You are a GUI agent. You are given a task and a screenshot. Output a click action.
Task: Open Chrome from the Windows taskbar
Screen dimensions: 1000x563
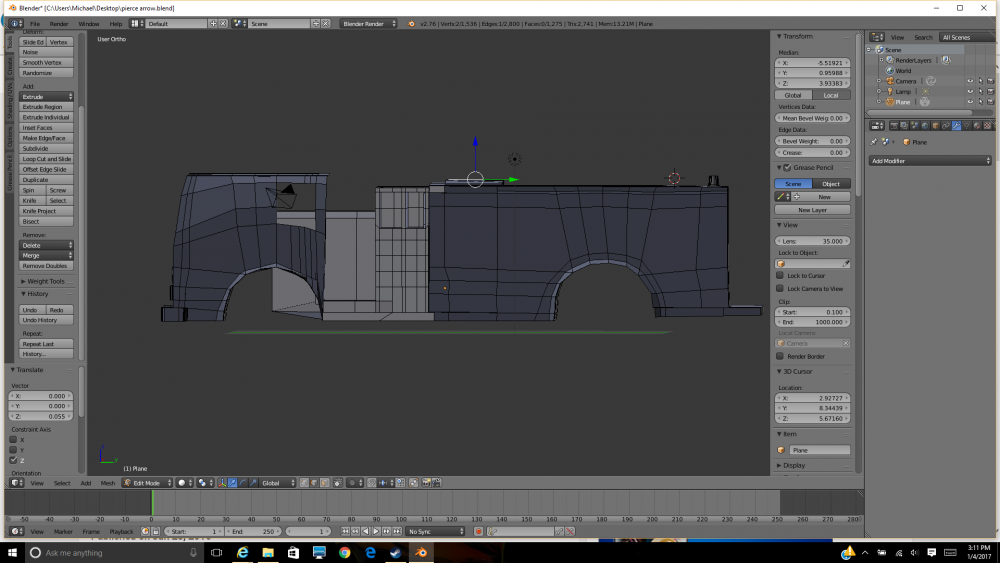click(344, 552)
